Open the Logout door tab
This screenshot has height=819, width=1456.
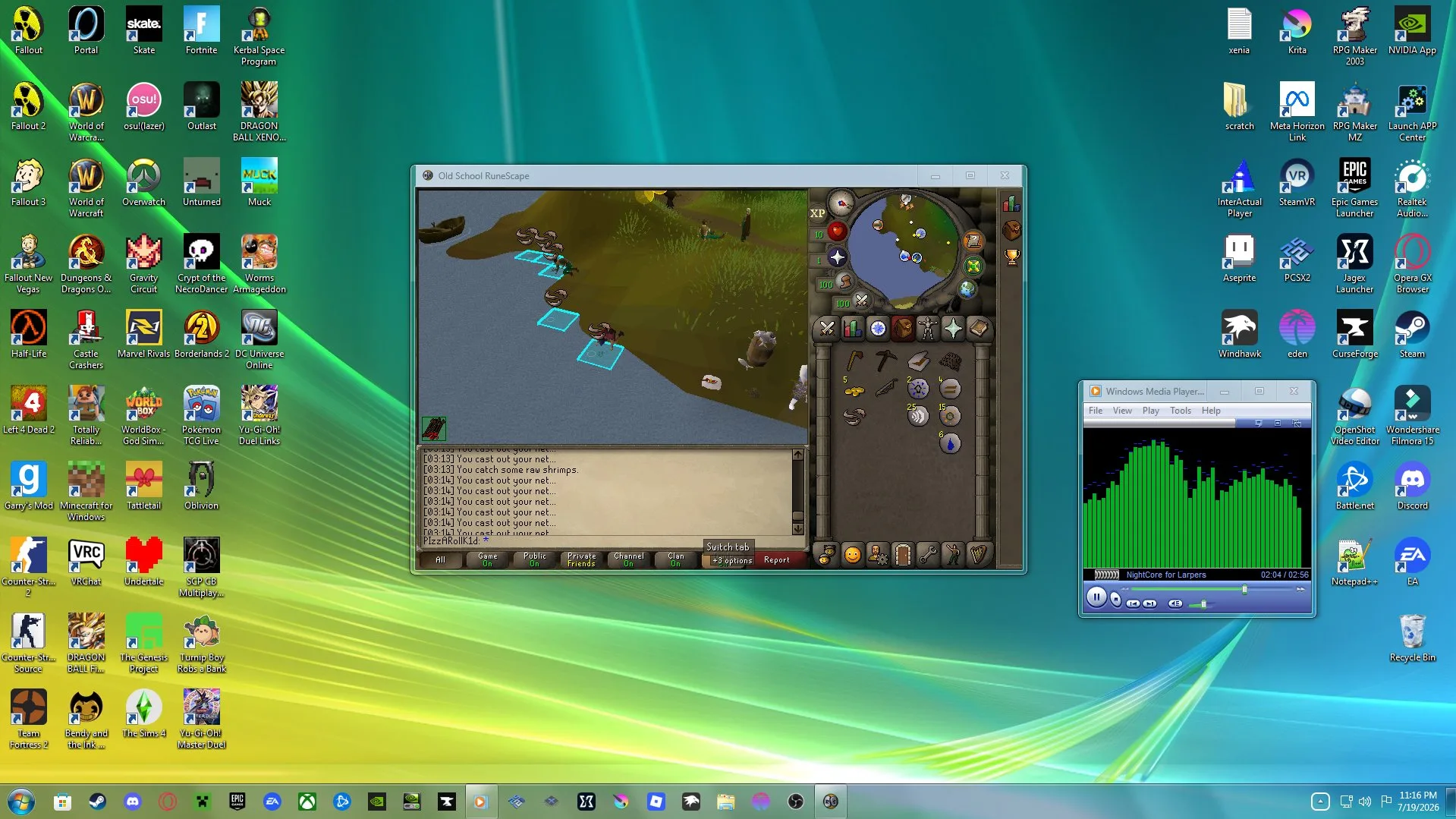903,555
